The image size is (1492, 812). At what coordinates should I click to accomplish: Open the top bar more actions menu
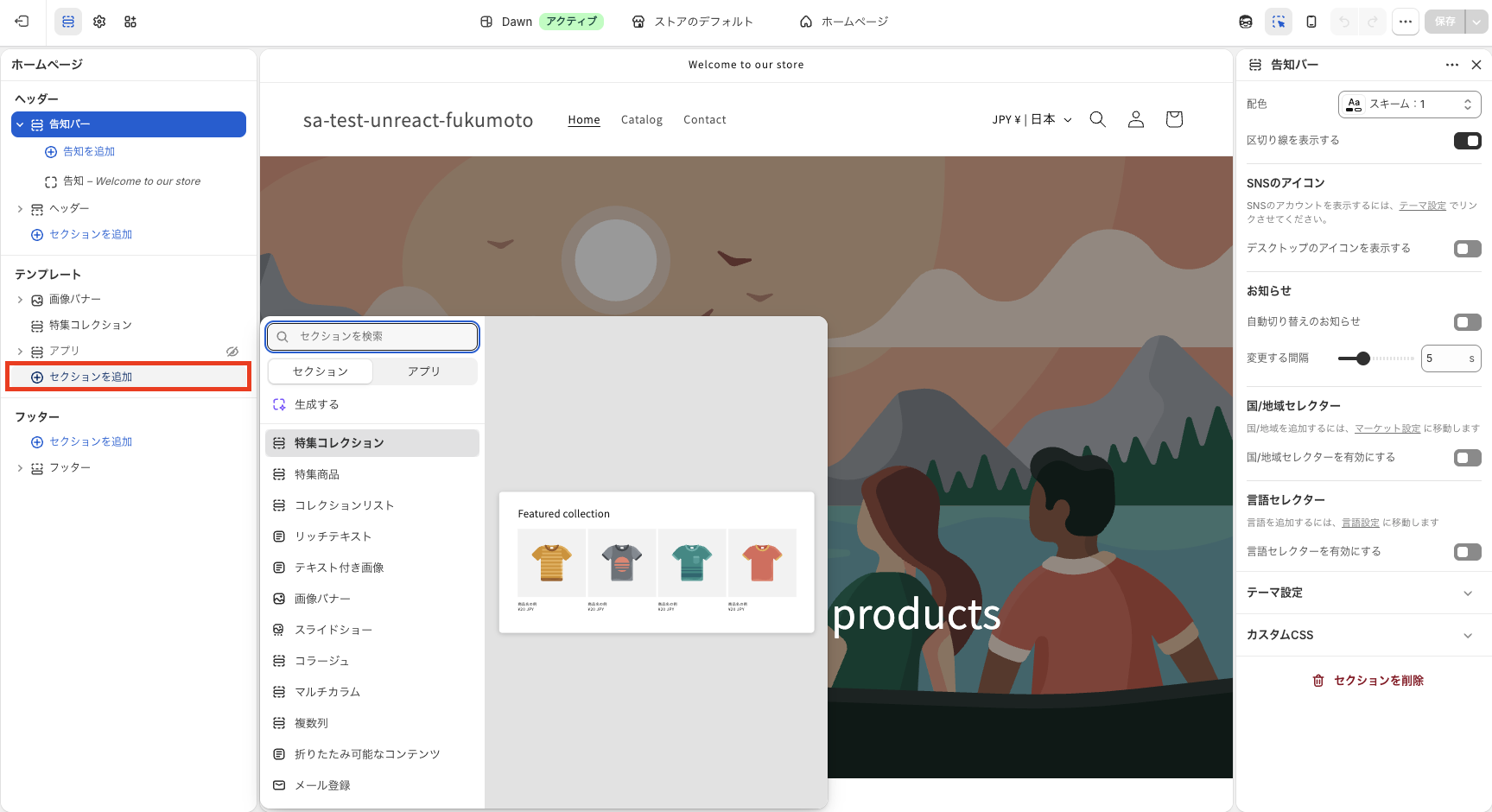point(1406,22)
